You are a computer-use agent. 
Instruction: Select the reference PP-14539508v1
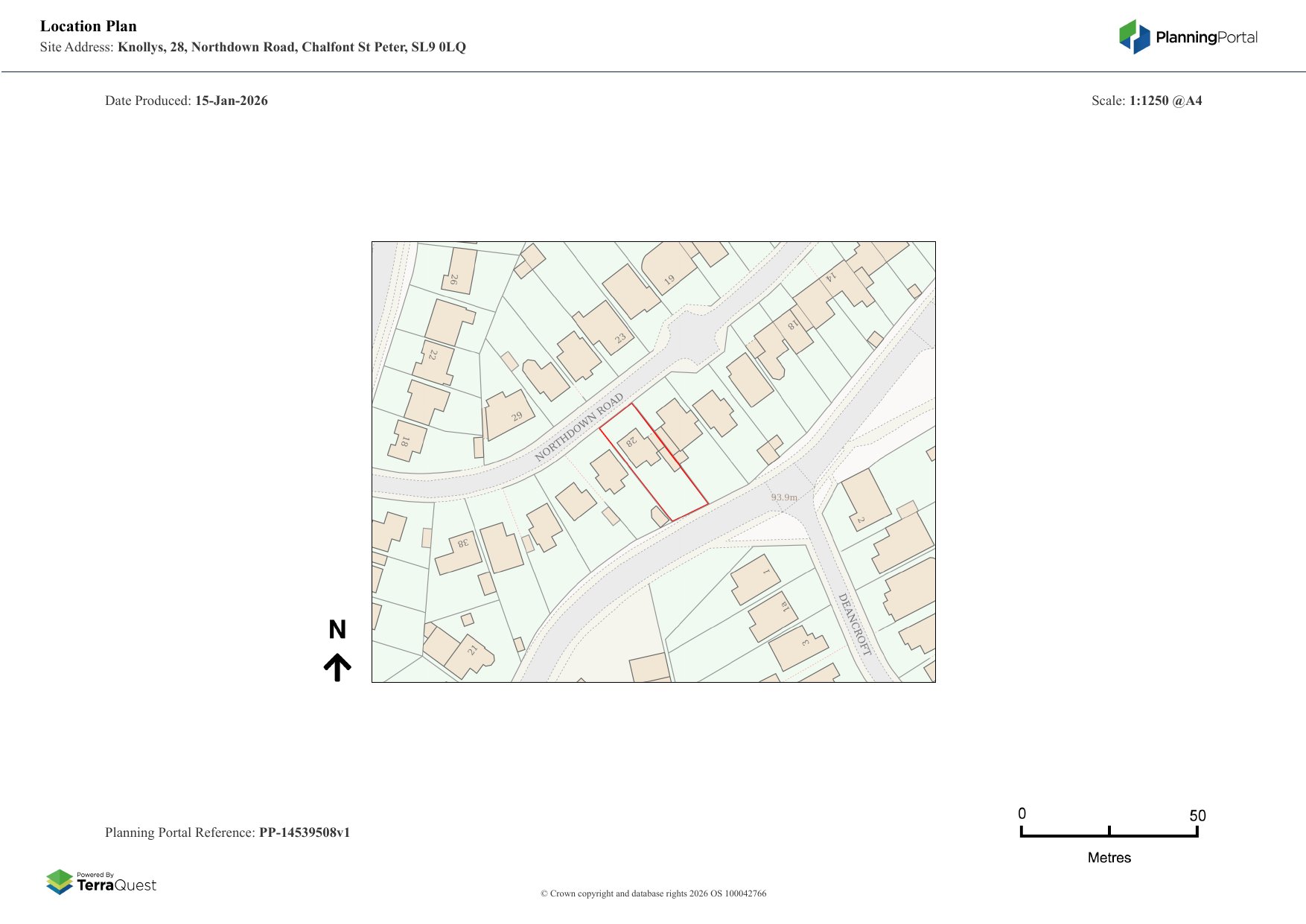304,832
